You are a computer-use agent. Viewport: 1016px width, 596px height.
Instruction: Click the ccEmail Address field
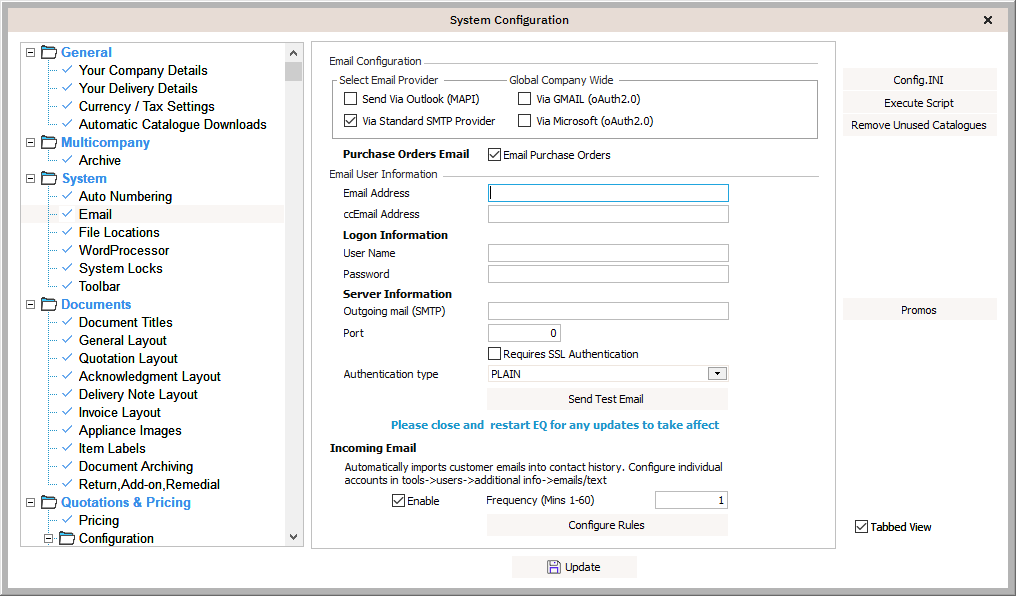(608, 214)
